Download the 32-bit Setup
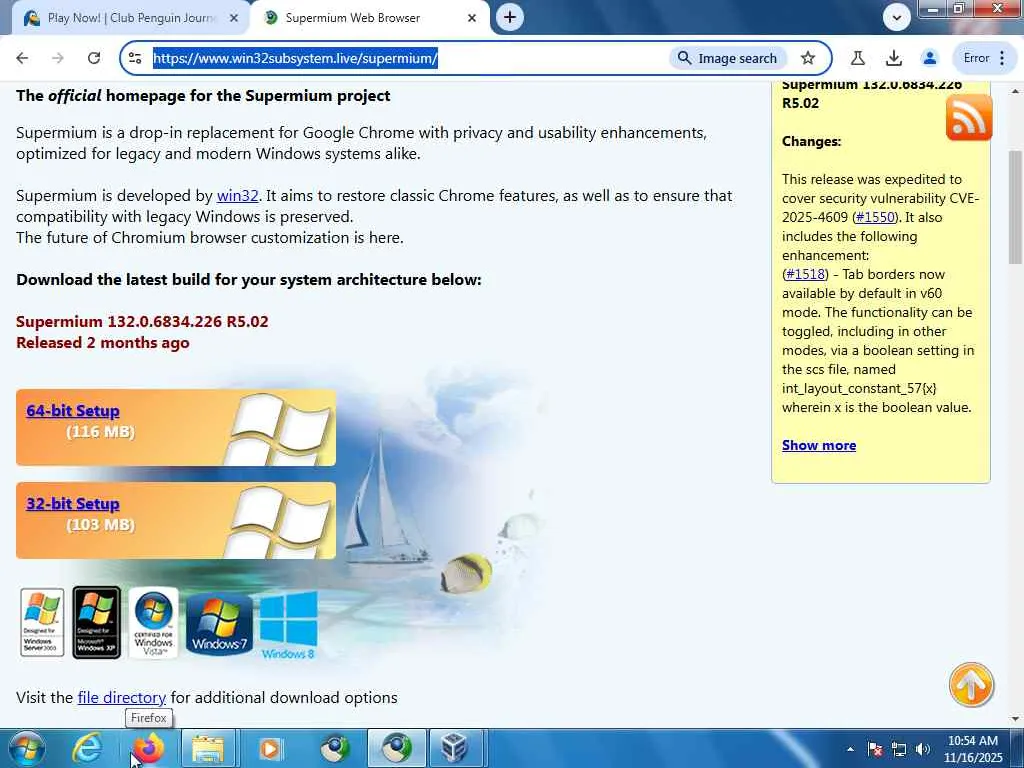Image resolution: width=1024 pixels, height=768 pixels. point(73,504)
